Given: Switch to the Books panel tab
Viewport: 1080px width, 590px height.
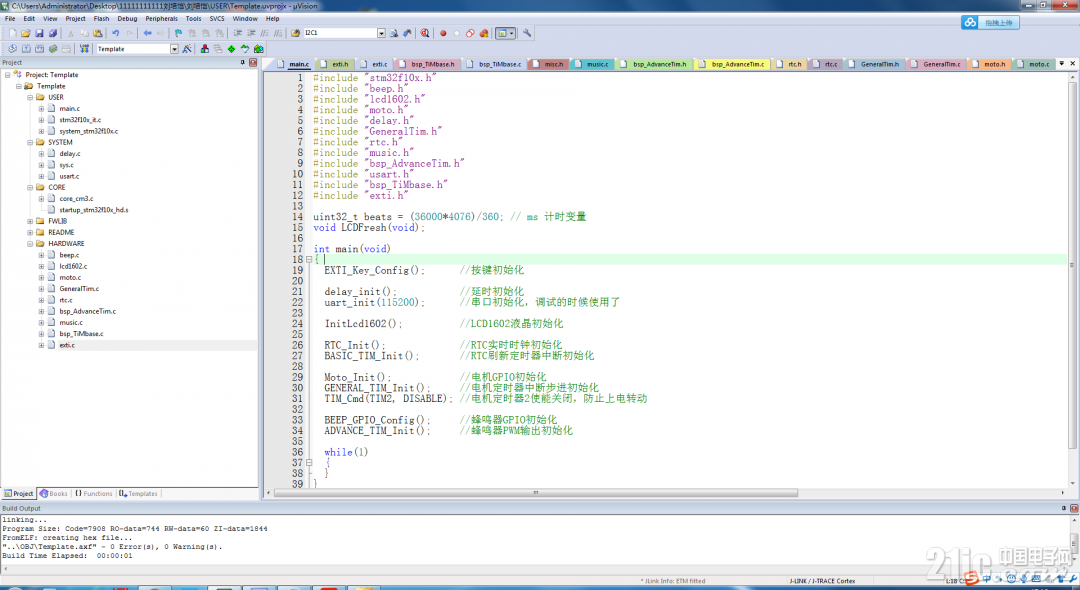Looking at the screenshot, I should (54, 494).
